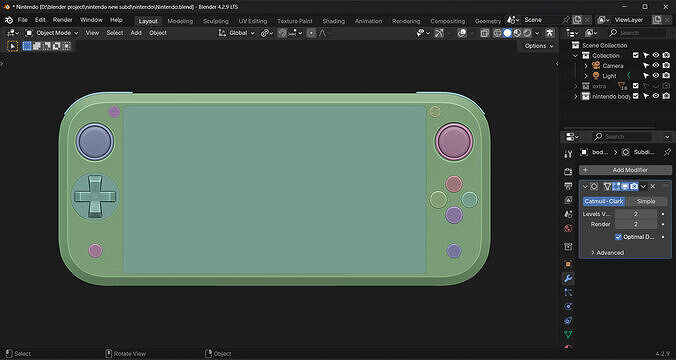The height and width of the screenshot is (360, 676).
Task: Open the Blender logo menu
Action: pos(9,20)
